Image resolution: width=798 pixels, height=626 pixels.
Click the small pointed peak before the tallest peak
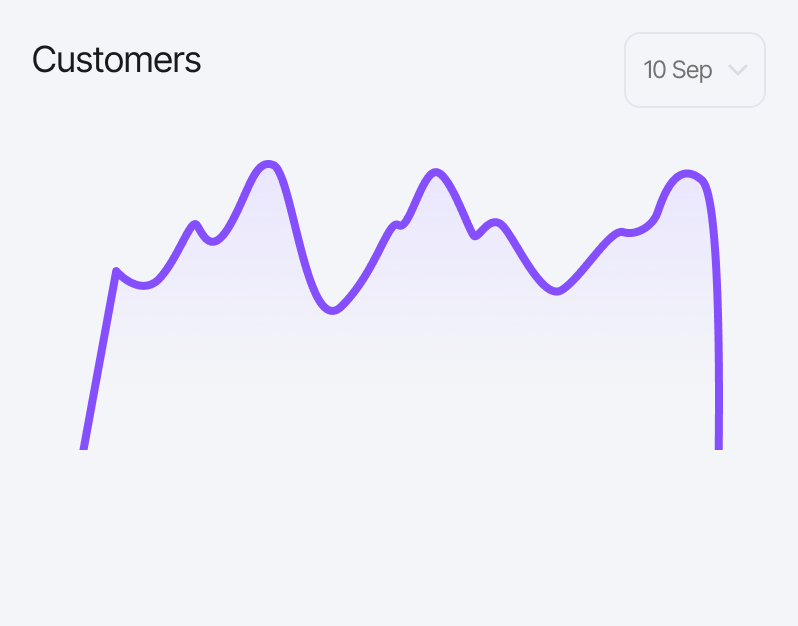tap(195, 224)
